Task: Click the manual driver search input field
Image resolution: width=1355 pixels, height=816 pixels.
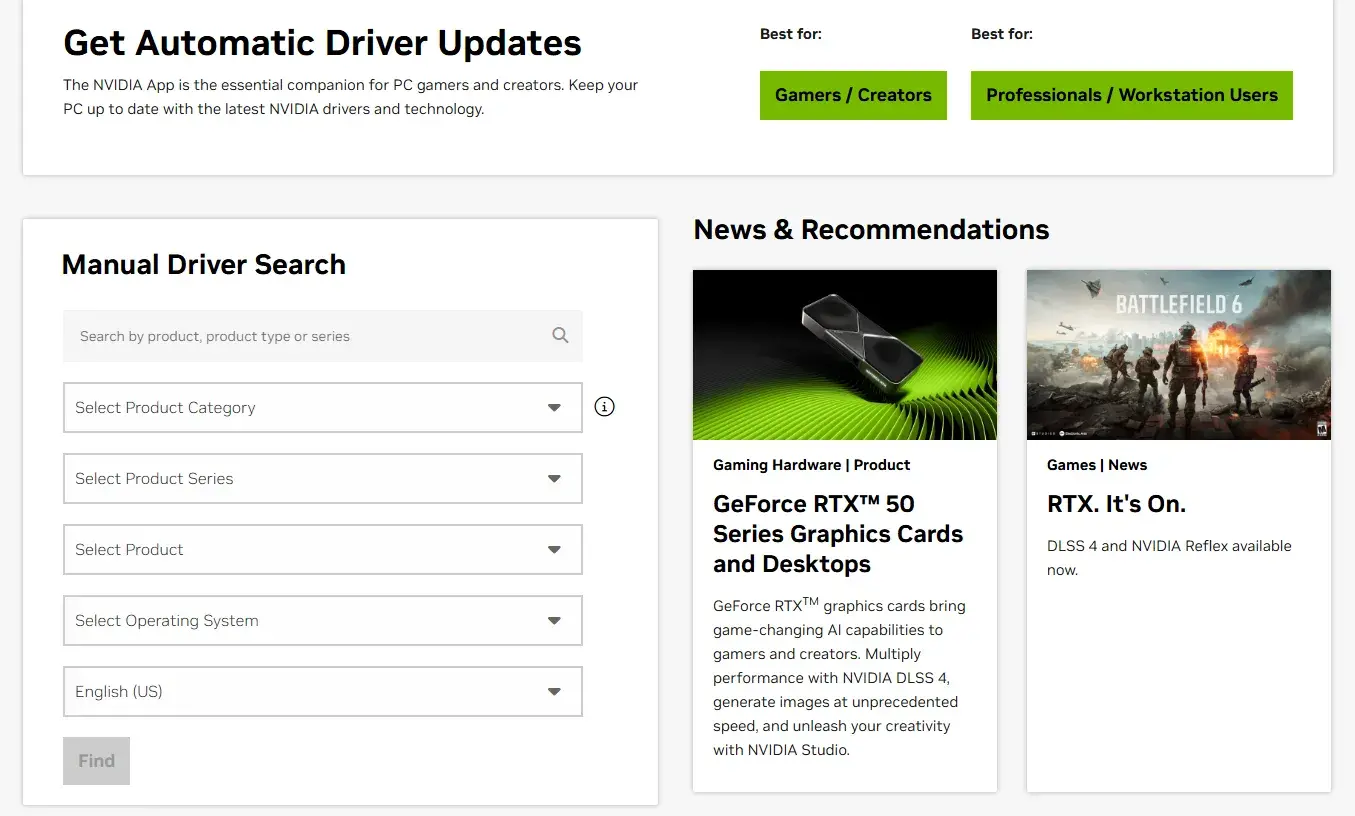Action: [x=300, y=335]
